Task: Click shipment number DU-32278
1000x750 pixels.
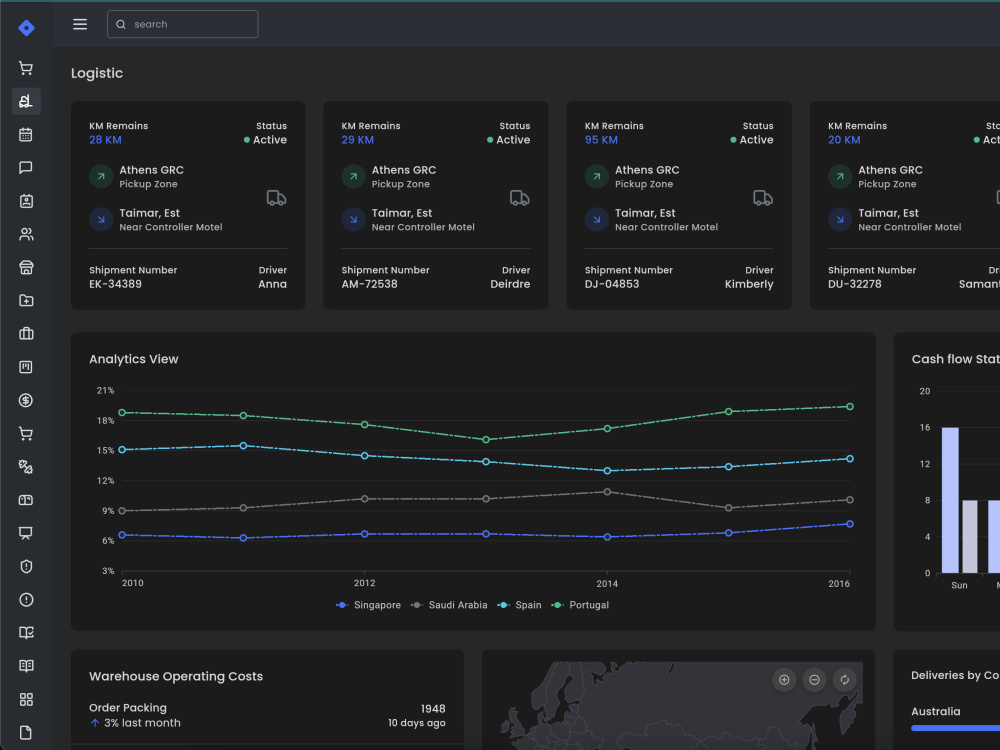Action: click(855, 284)
